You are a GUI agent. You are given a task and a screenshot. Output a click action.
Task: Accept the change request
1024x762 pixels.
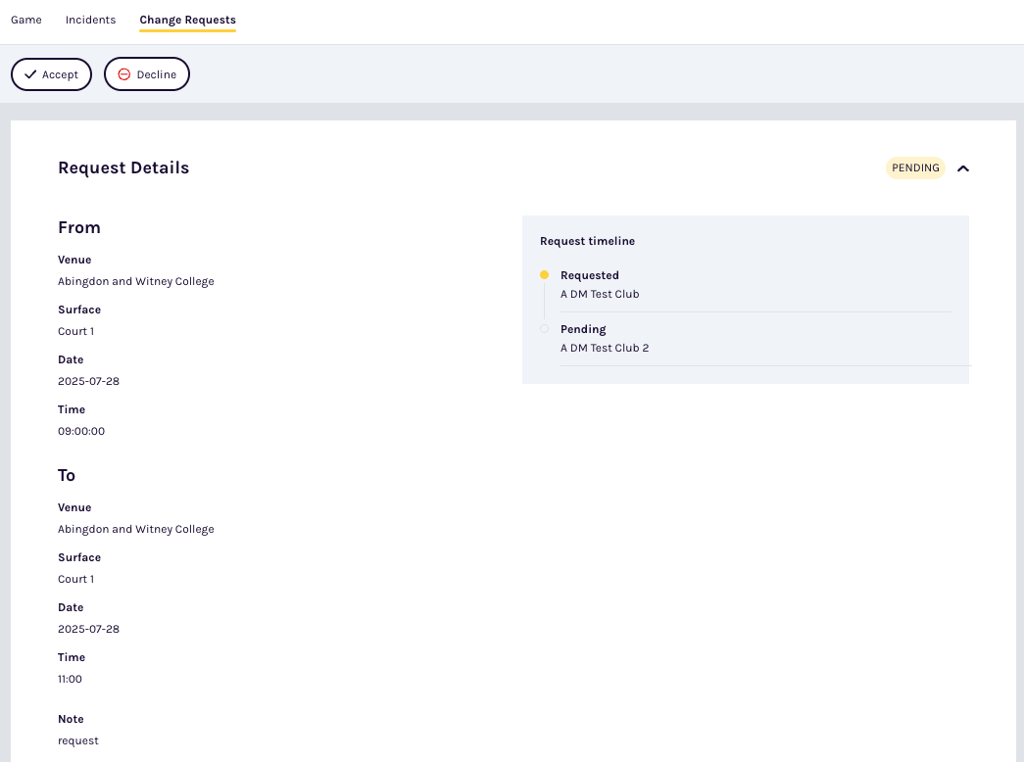pyautogui.click(x=51, y=75)
